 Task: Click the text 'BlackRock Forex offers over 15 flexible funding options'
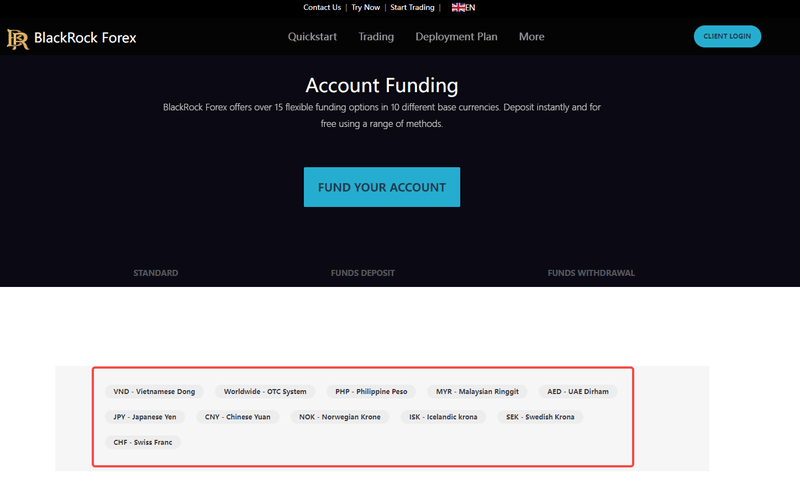[271, 107]
